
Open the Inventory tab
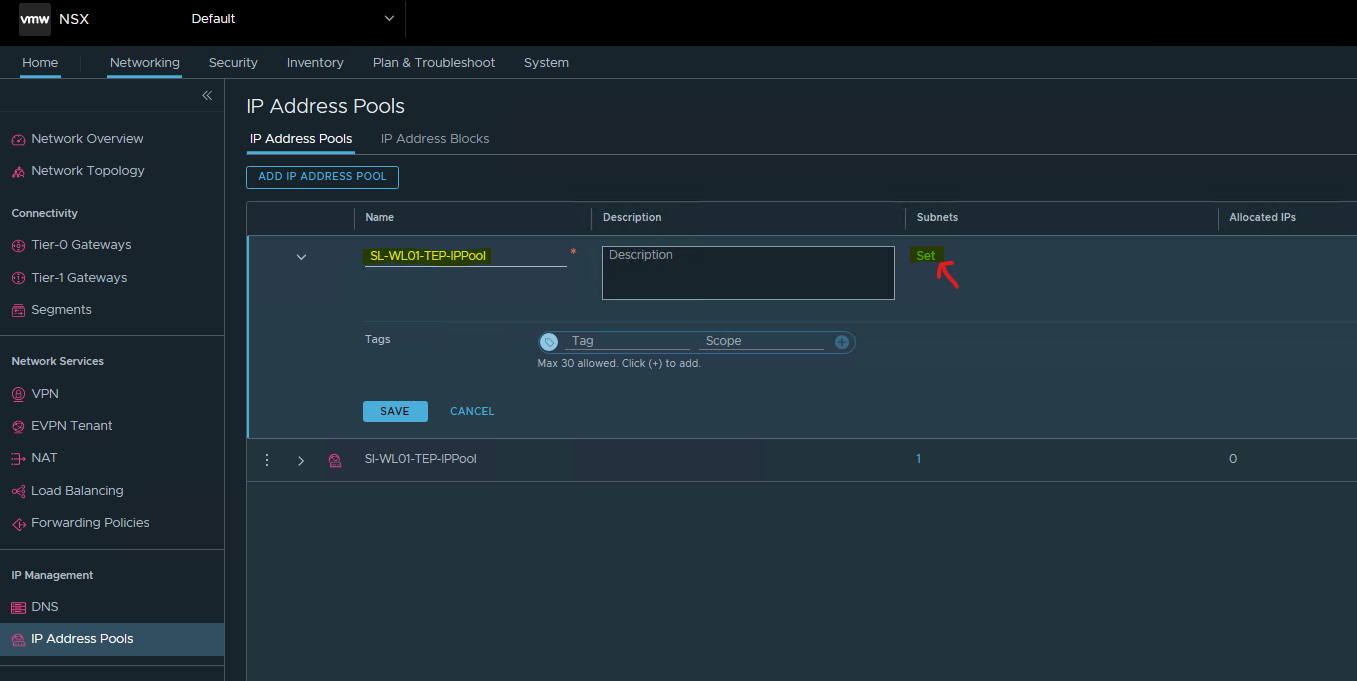coord(315,62)
